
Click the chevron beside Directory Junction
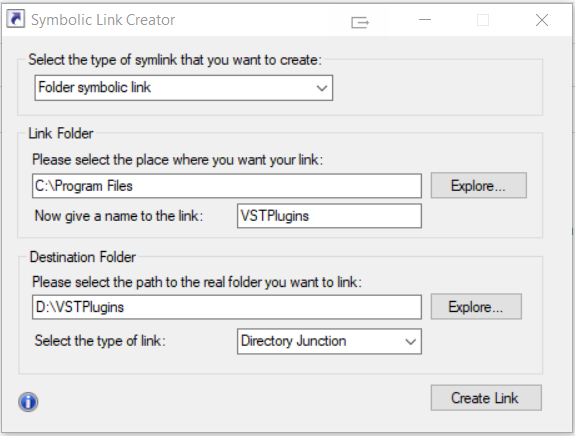[411, 342]
